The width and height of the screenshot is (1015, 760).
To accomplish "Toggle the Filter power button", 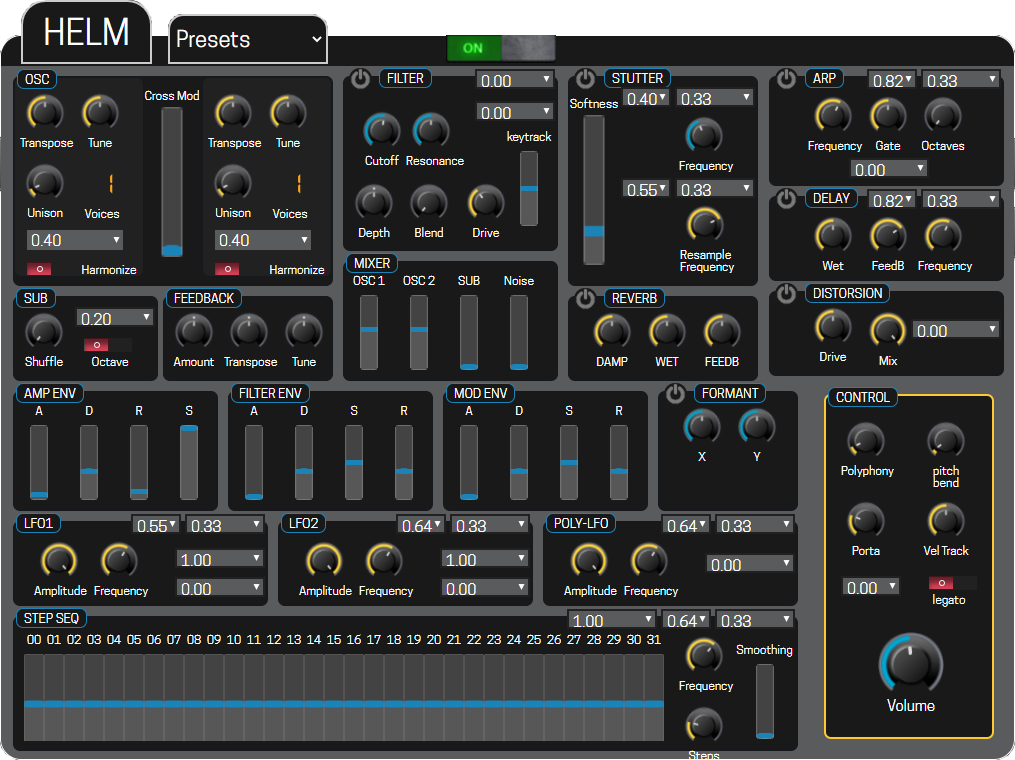I will [360, 79].
